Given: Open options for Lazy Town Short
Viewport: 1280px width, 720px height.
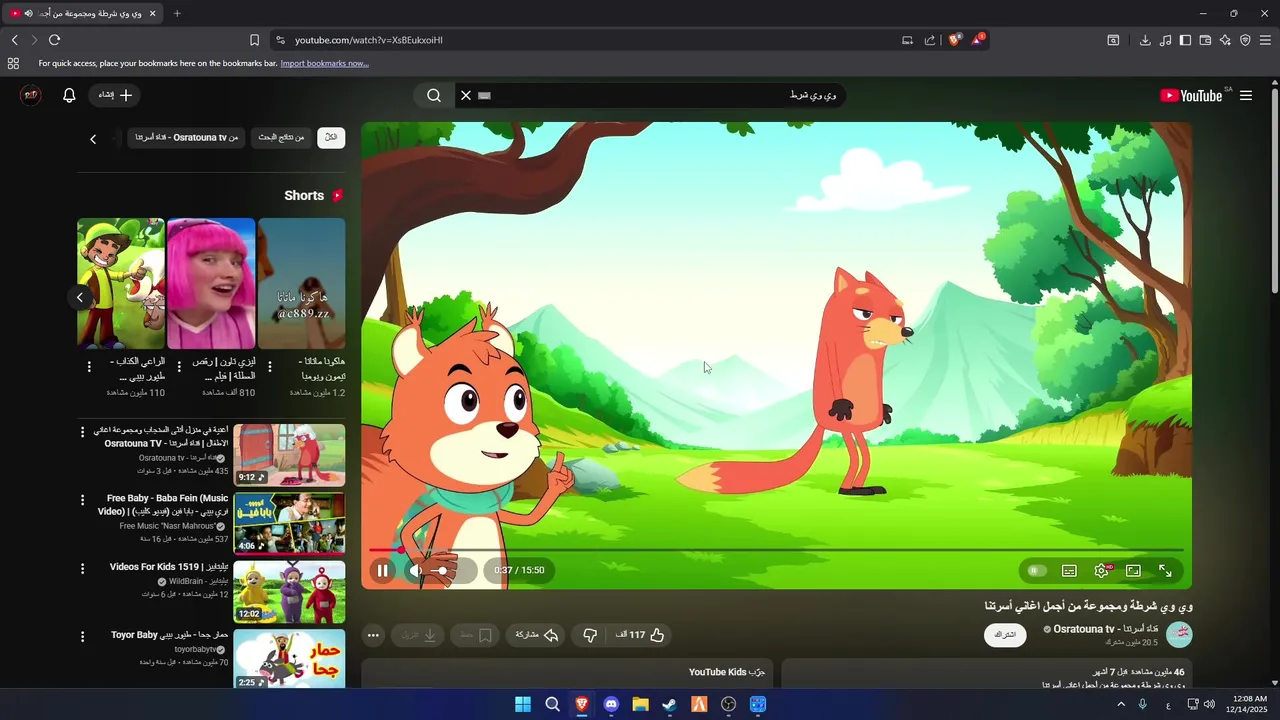Looking at the screenshot, I should coord(179,367).
